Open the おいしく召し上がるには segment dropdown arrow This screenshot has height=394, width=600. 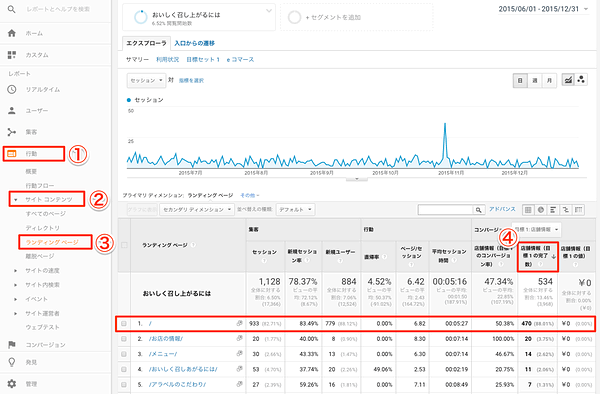[x=269, y=11]
